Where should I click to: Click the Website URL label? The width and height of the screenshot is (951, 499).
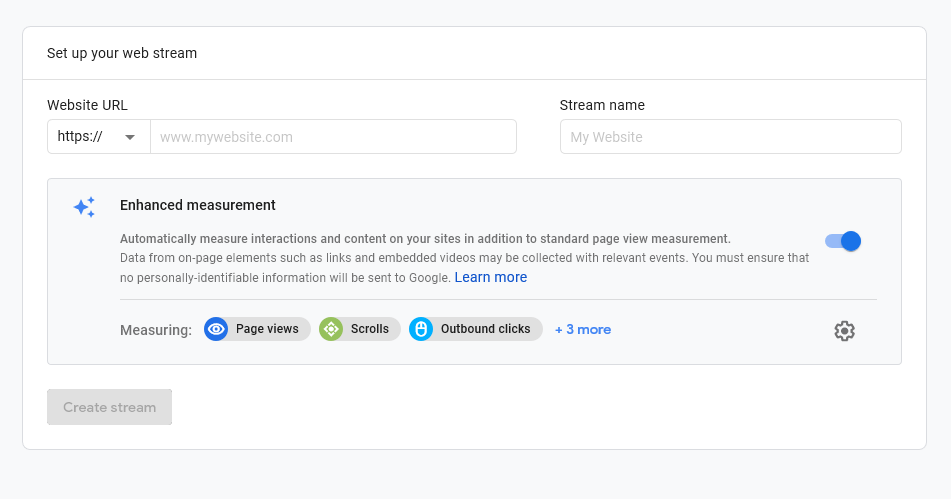(87, 105)
